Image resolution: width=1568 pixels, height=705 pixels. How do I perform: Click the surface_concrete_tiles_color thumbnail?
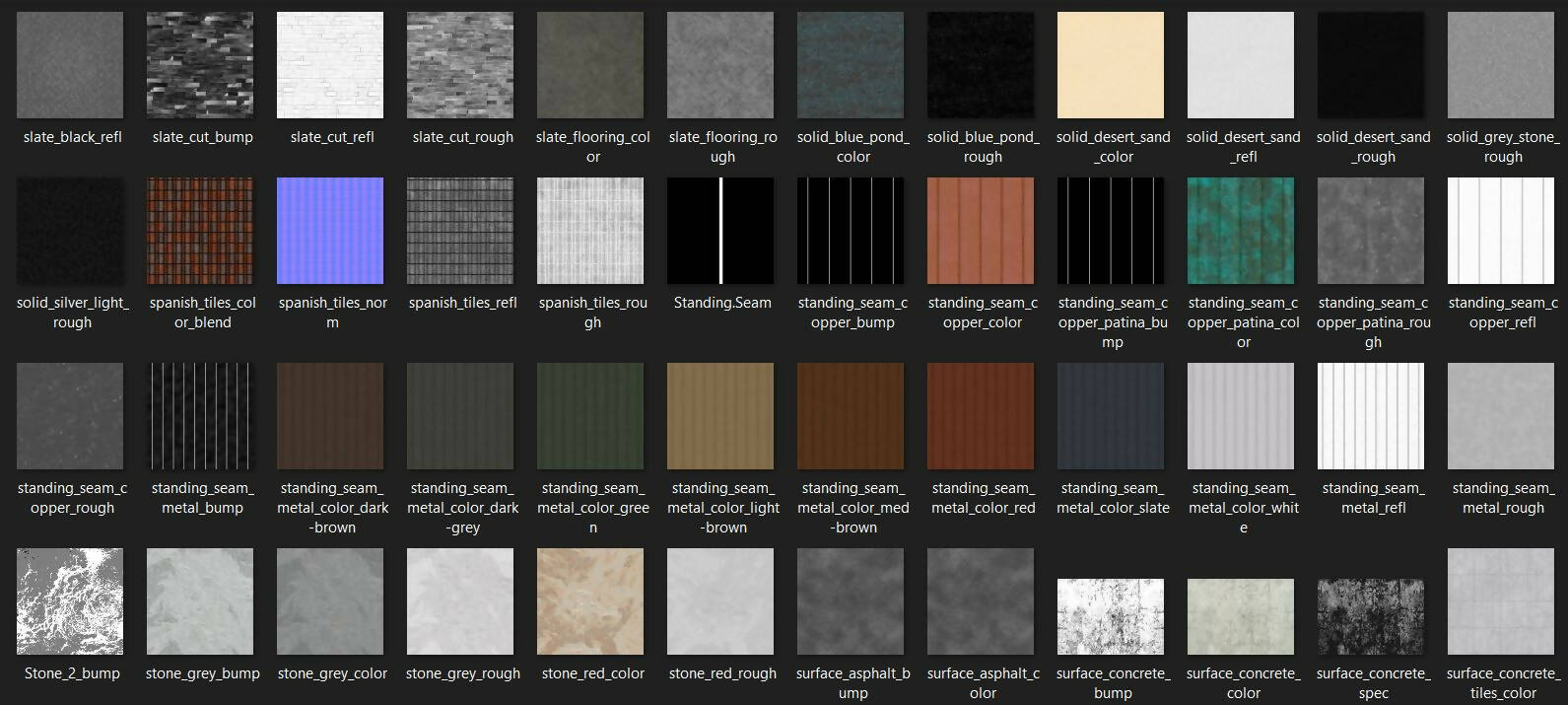(1501, 601)
